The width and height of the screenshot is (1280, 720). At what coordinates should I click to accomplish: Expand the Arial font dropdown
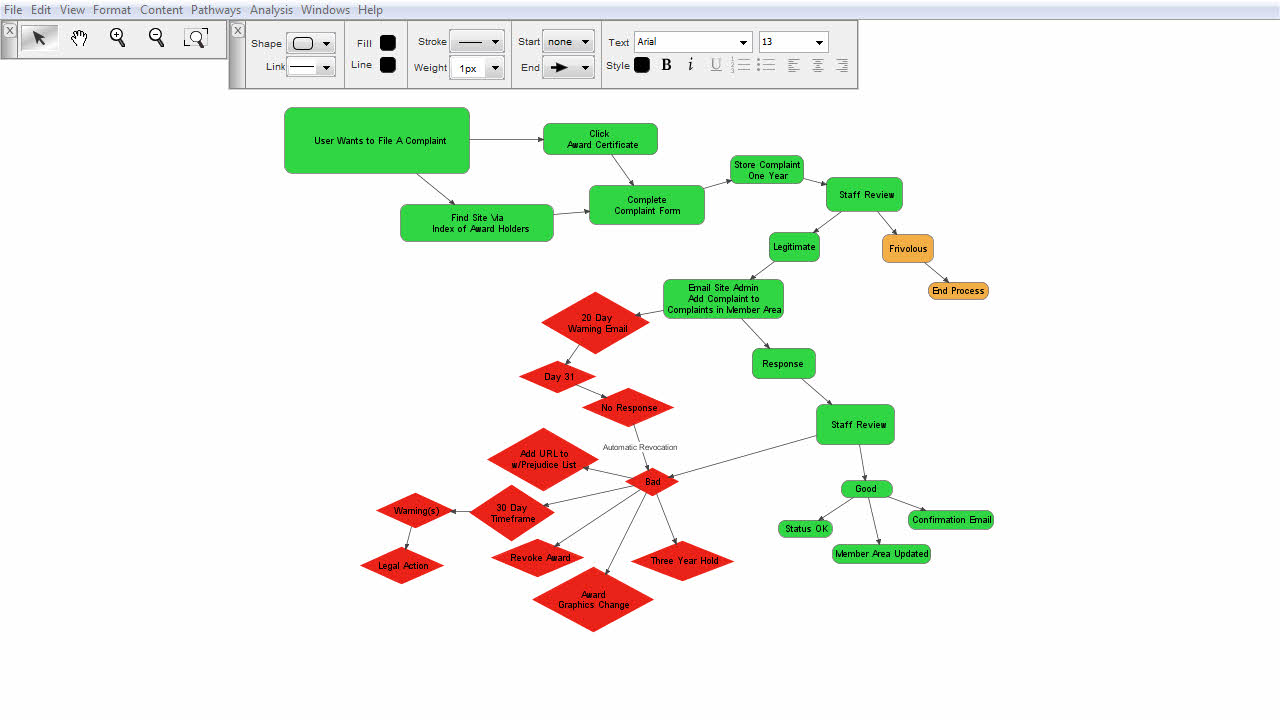(x=743, y=42)
